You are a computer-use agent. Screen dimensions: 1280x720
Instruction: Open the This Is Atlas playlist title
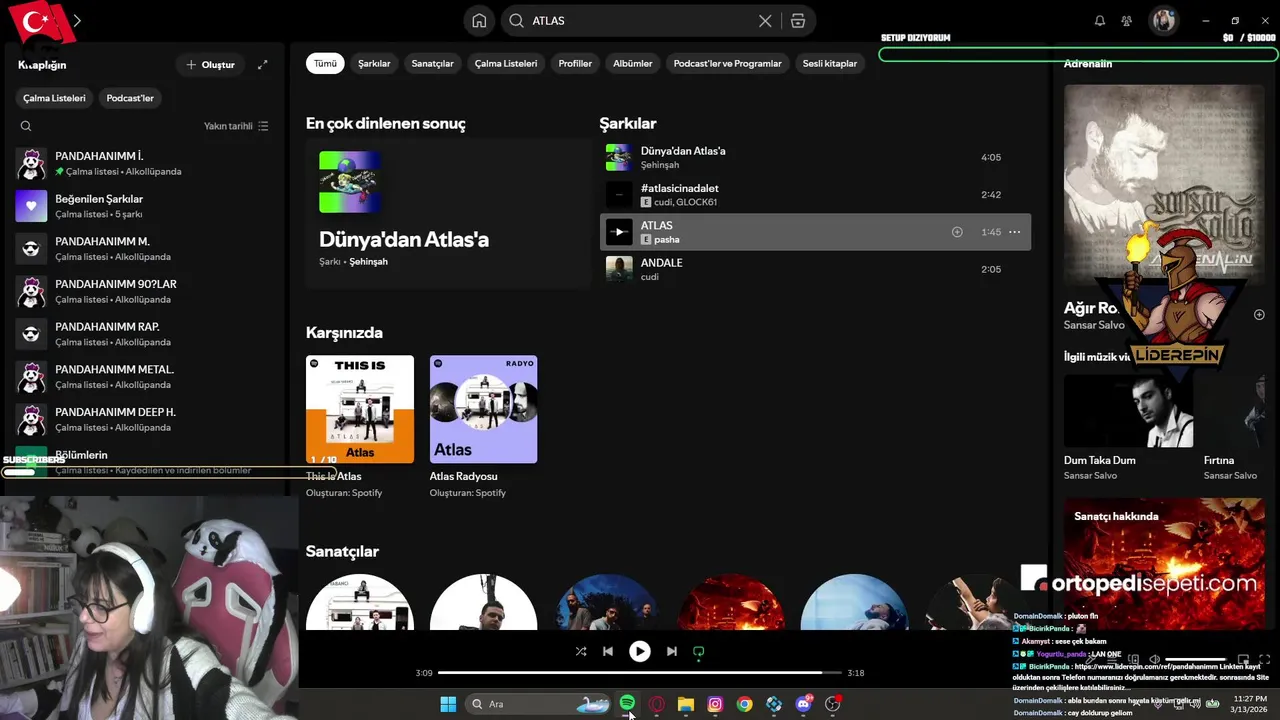point(334,477)
